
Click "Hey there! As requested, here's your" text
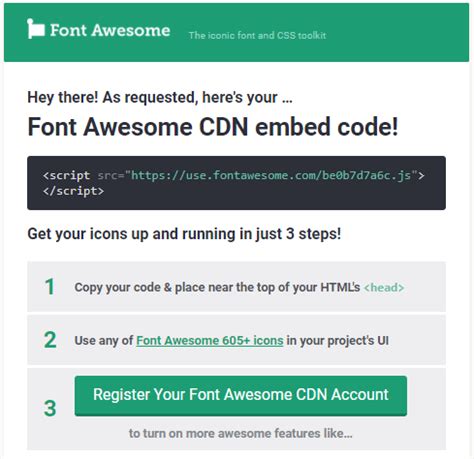[160, 98]
